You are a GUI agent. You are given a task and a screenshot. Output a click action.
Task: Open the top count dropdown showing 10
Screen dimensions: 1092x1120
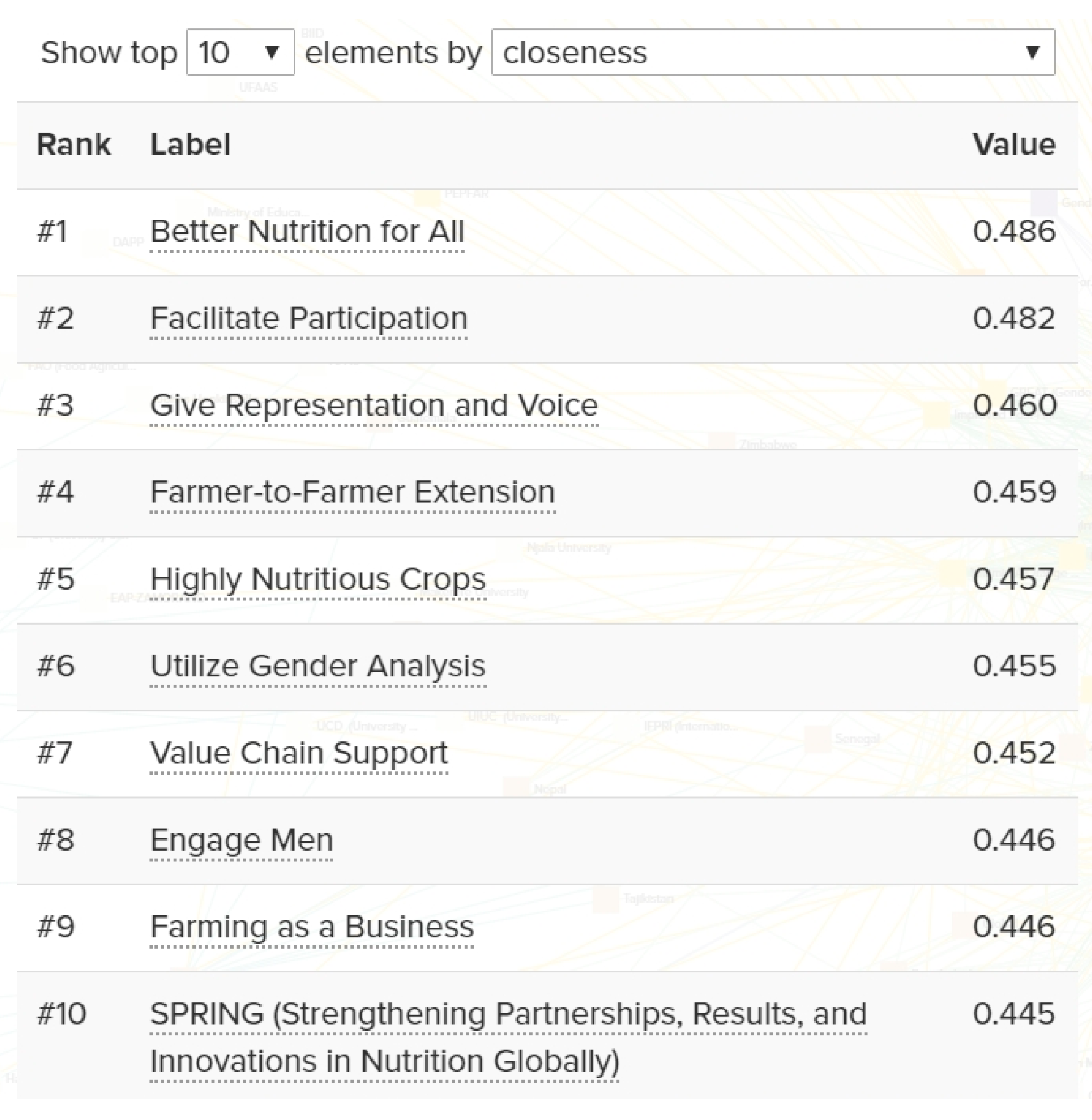coord(240,52)
